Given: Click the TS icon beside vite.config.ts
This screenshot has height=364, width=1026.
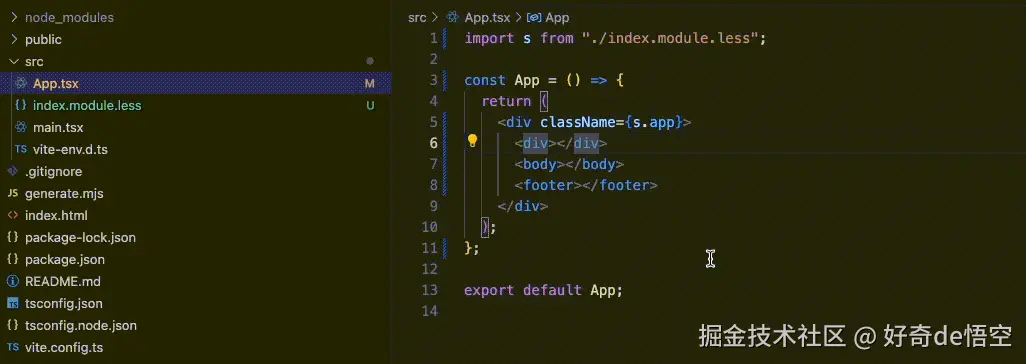Looking at the screenshot, I should click(12, 348).
